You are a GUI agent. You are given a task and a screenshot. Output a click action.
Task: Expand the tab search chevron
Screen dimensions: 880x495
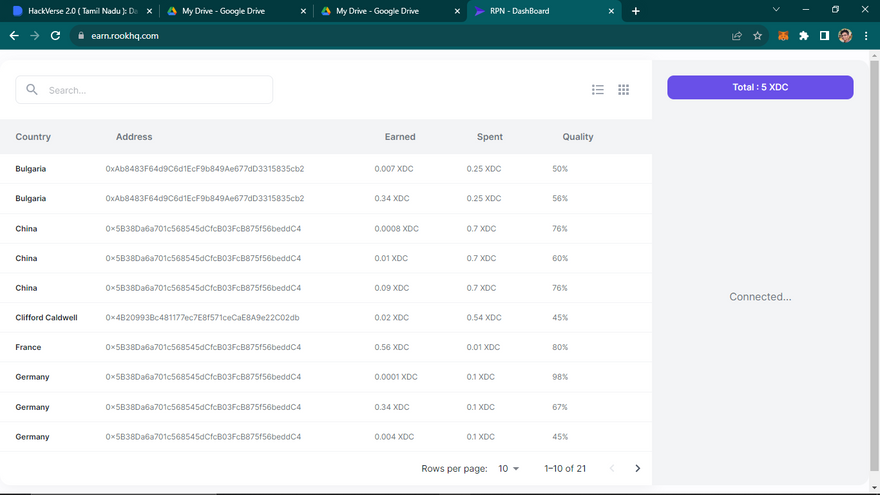[778, 10]
